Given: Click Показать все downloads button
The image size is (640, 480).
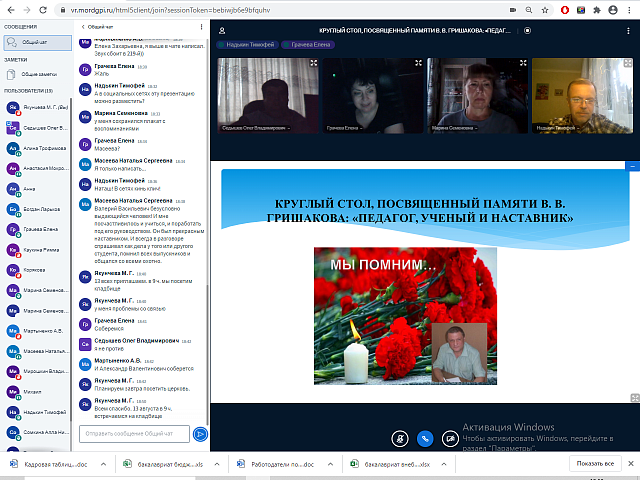Looking at the screenshot, I should (595, 463).
